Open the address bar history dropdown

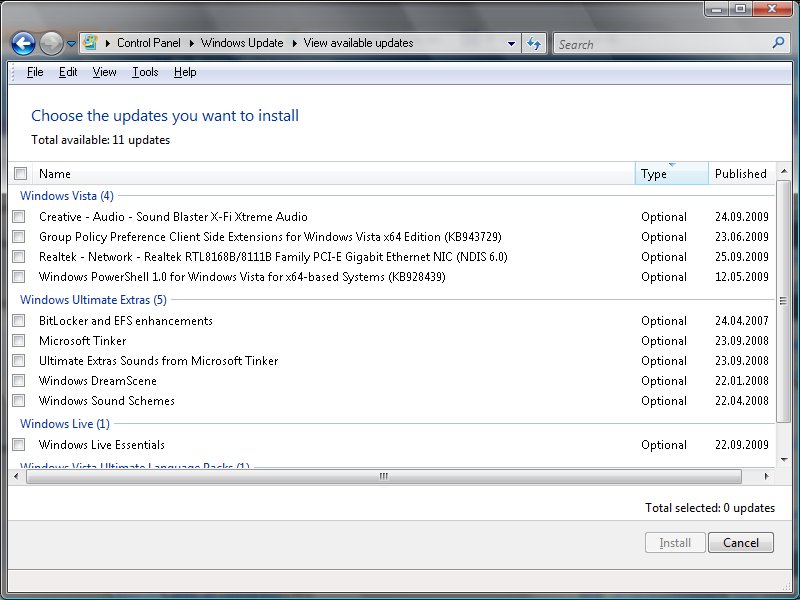pos(511,44)
